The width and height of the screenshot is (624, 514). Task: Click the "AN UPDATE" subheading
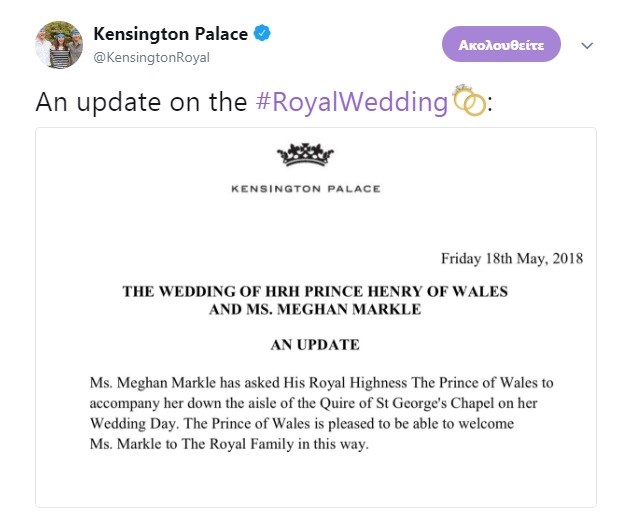[x=315, y=345]
